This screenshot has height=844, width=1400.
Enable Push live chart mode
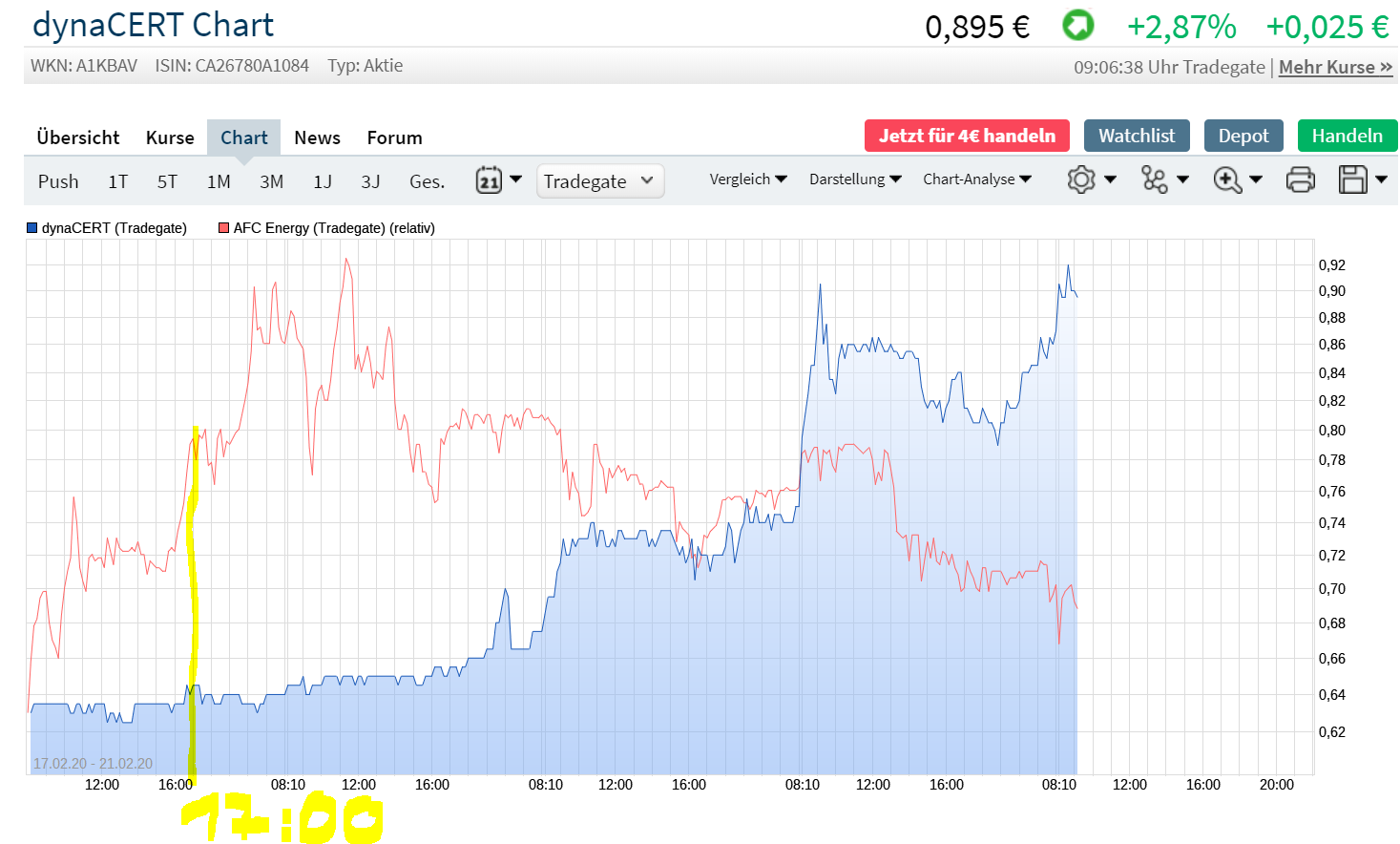pos(58,181)
